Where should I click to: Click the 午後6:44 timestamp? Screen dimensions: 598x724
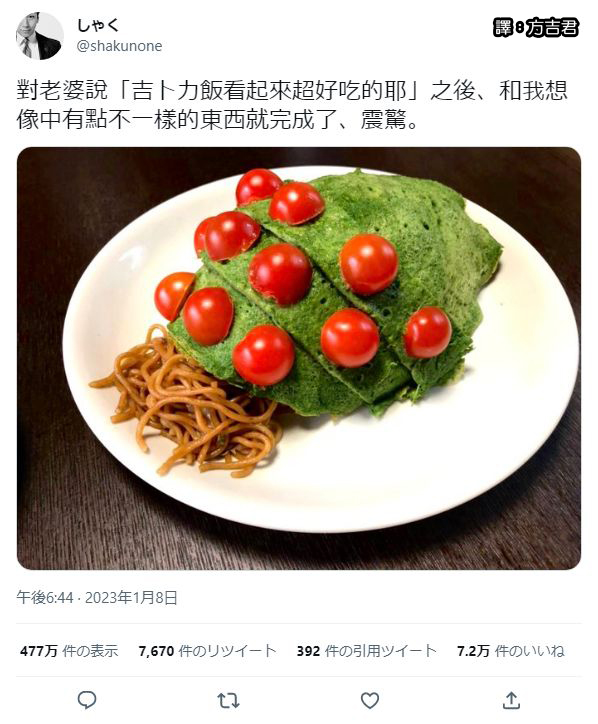click(x=45, y=597)
